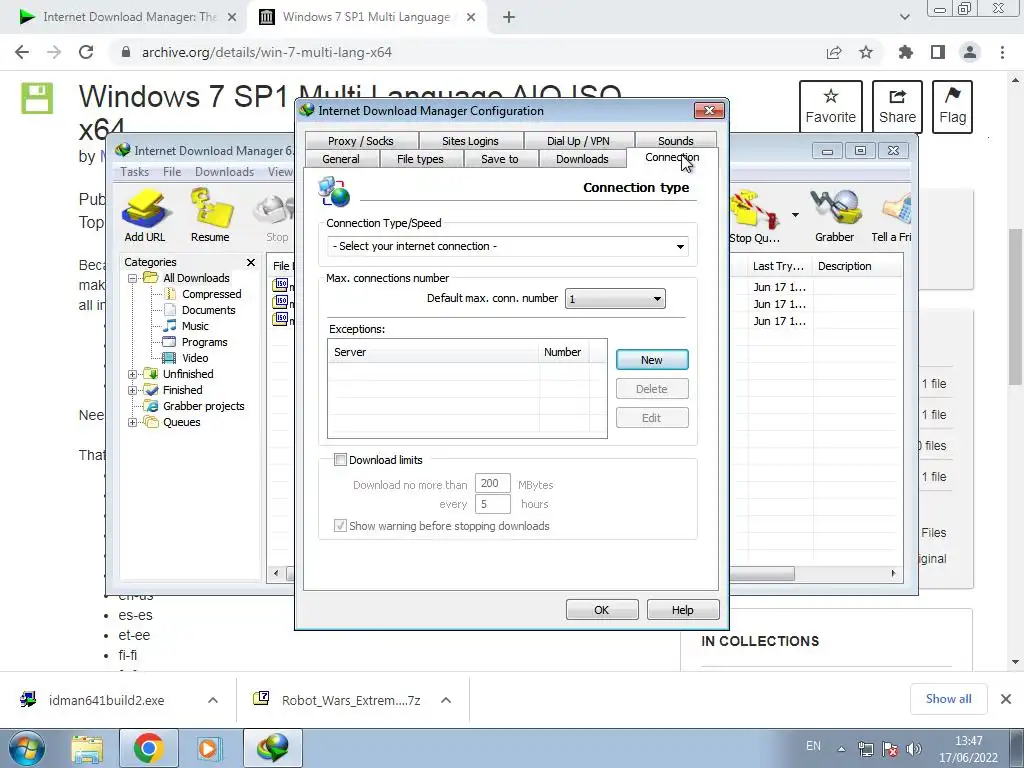Expand the Unfinished tree node
This screenshot has height=768, width=1024.
[133, 374]
